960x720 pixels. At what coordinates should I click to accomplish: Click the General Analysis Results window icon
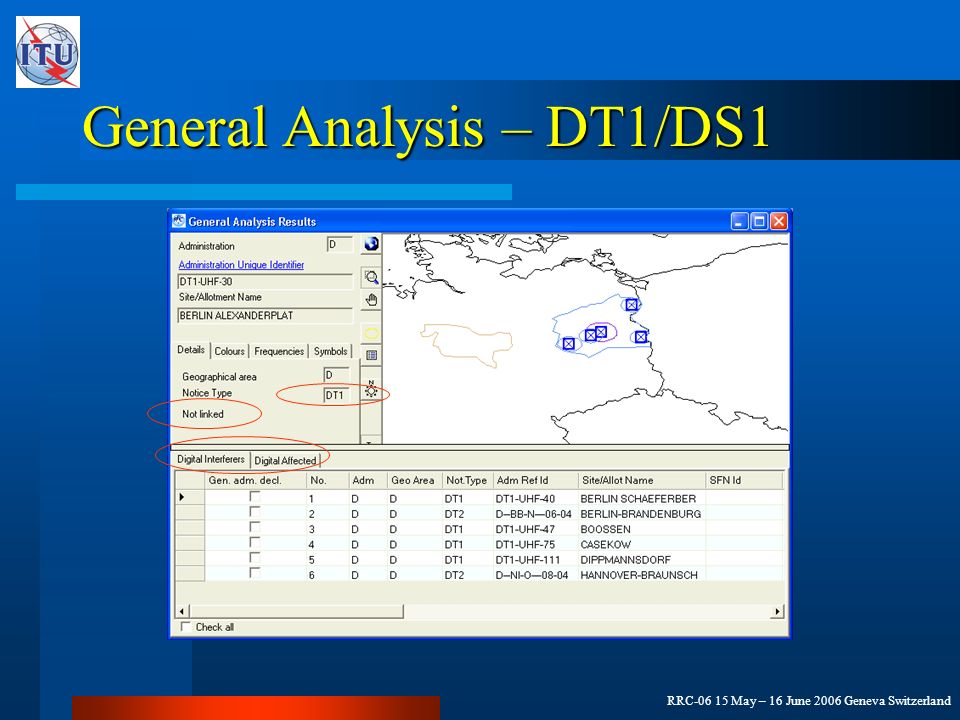[x=179, y=221]
